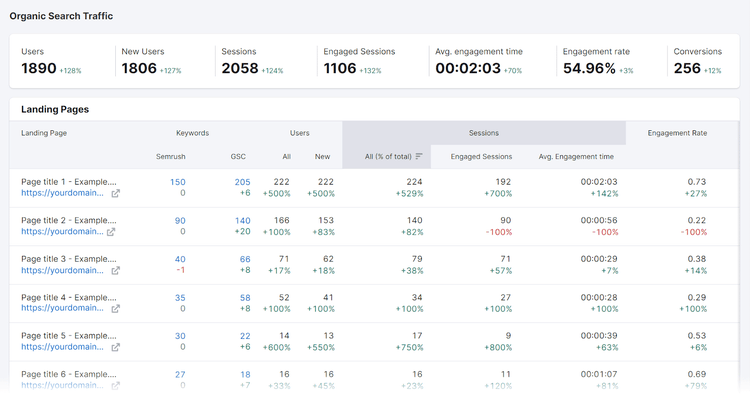The image size is (750, 396).
Task: Click the +800% engaged sessions change
Action: (498, 348)
